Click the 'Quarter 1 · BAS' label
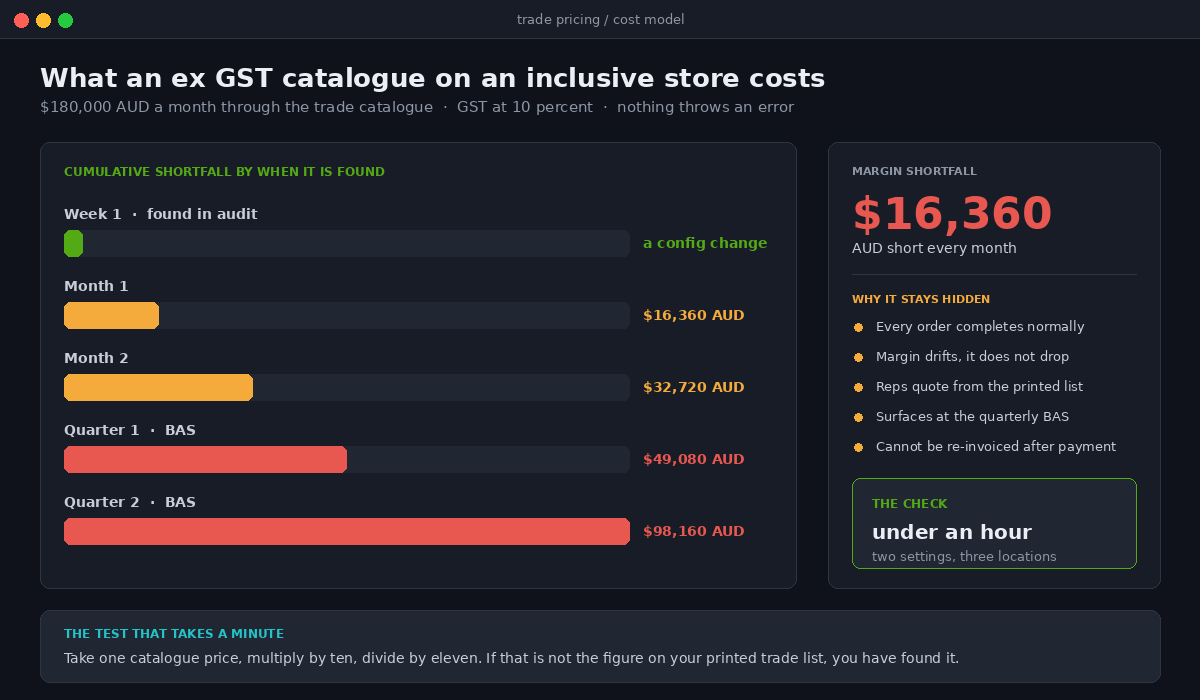This screenshot has height=700, width=1200. 130,430
